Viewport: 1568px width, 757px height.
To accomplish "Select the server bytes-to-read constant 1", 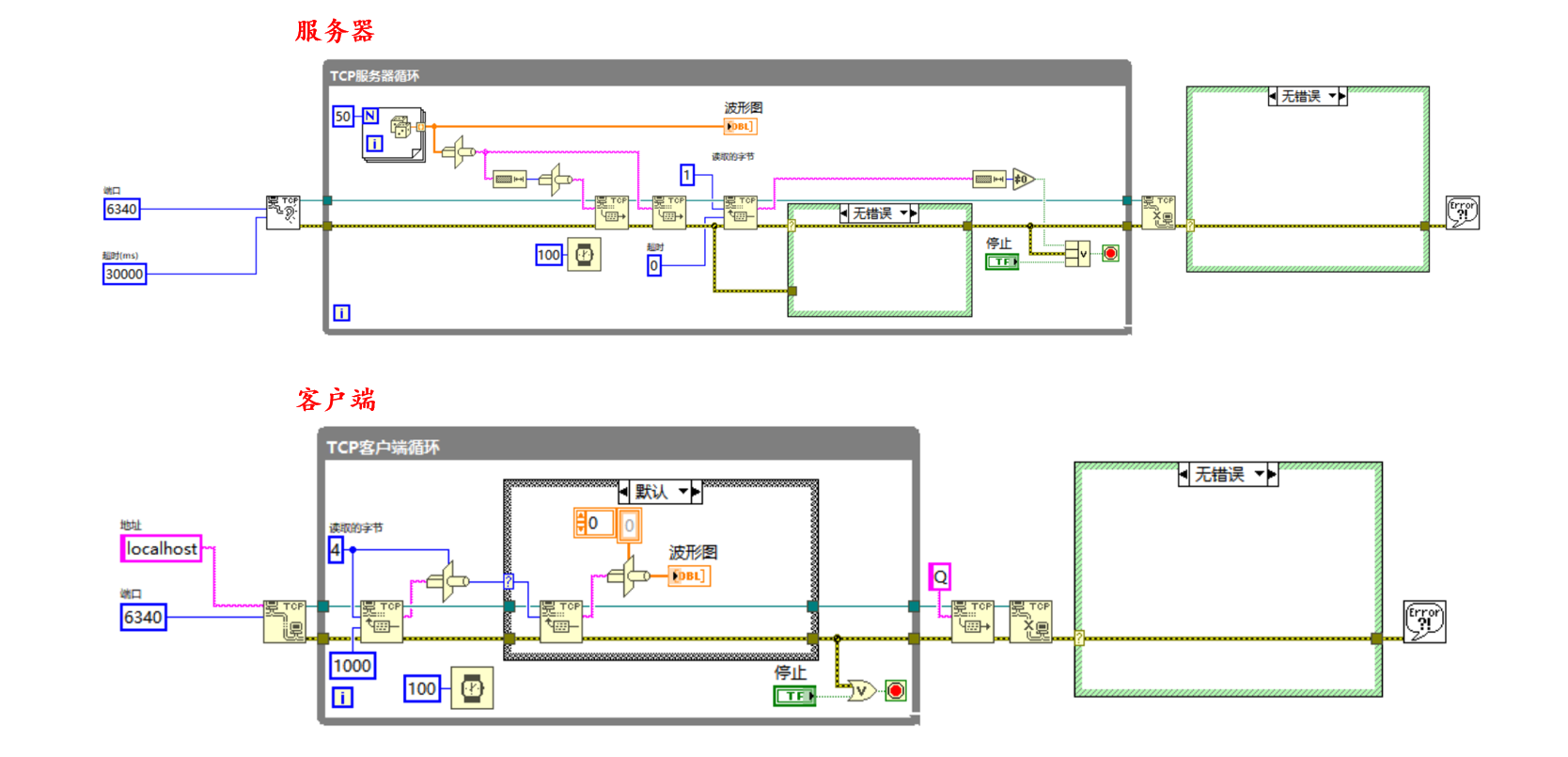I will (687, 175).
